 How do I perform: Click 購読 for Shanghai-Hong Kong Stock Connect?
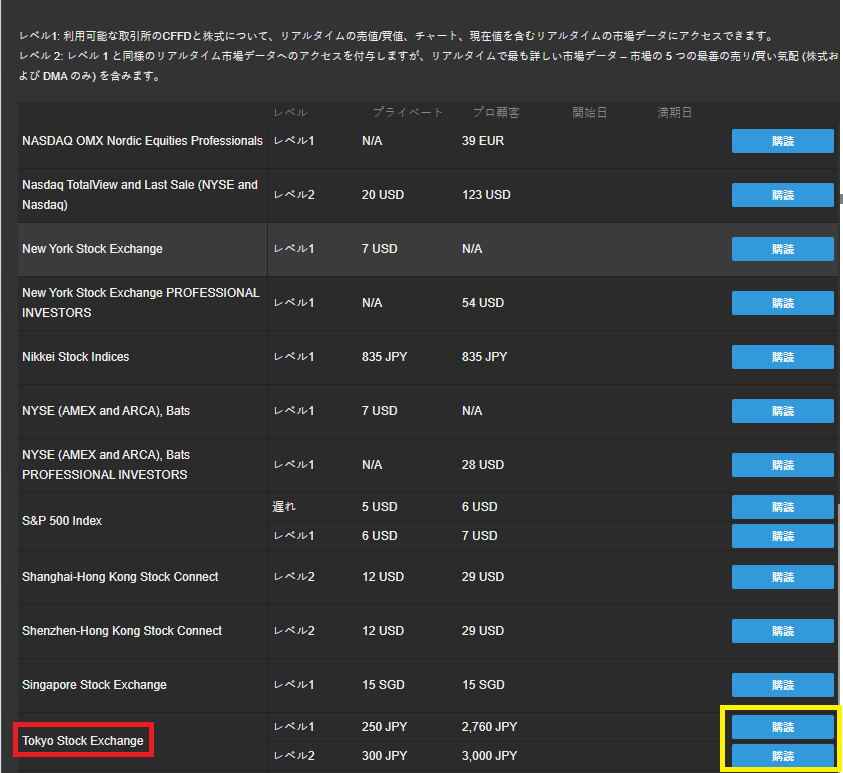[782, 577]
